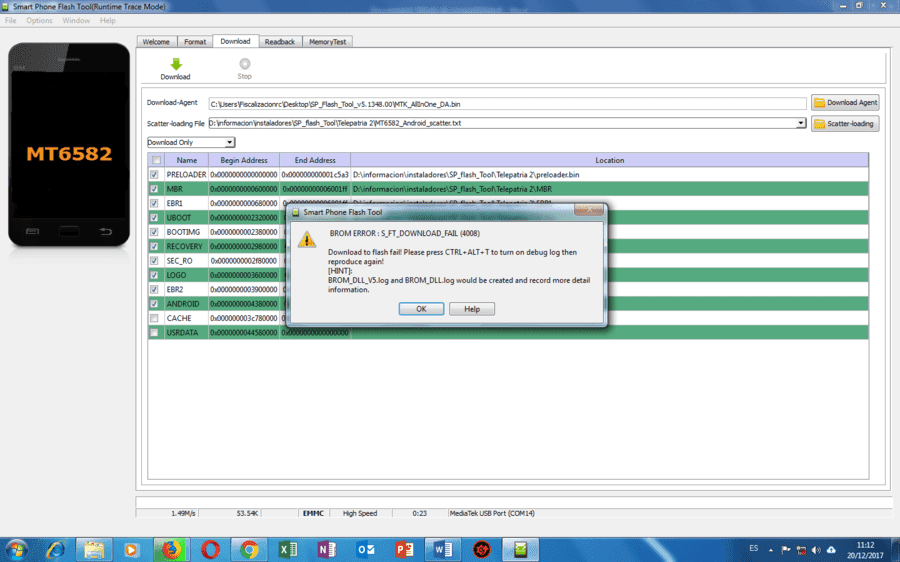Uncheck the PRELOADER checkbox
Screen dimensions: 900x562
154,175
